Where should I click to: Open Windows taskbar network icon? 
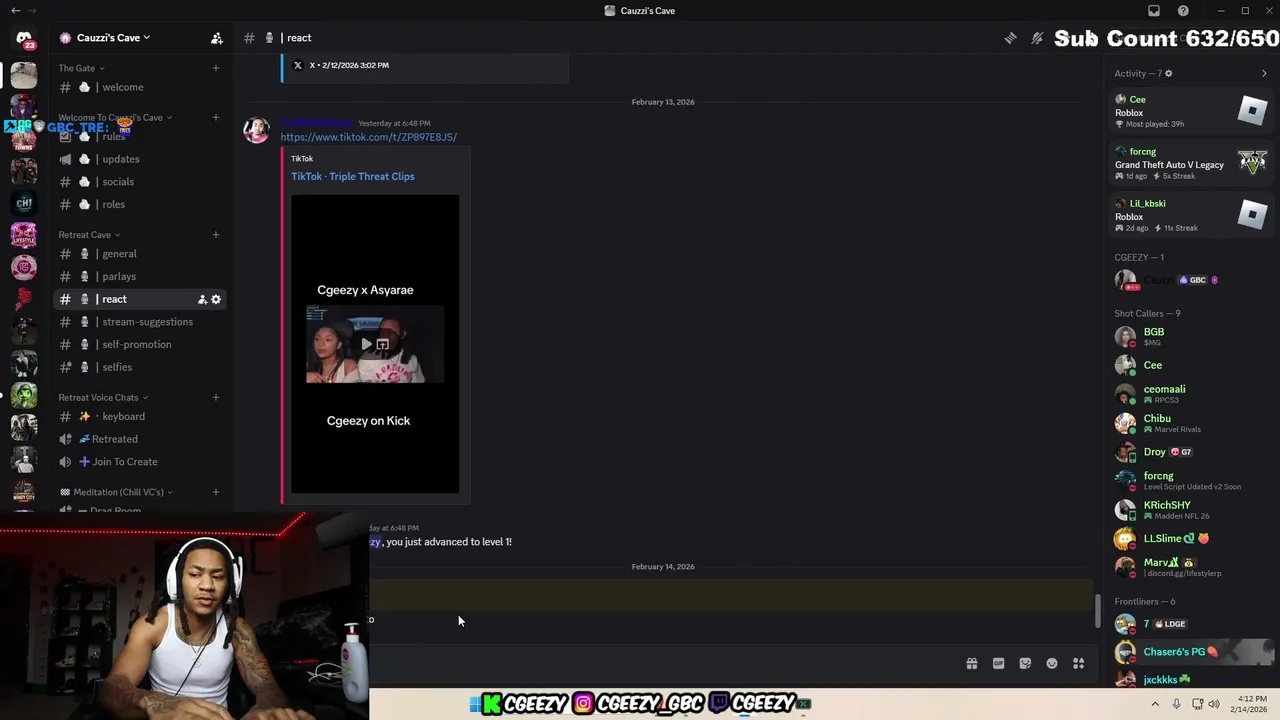[1196, 704]
